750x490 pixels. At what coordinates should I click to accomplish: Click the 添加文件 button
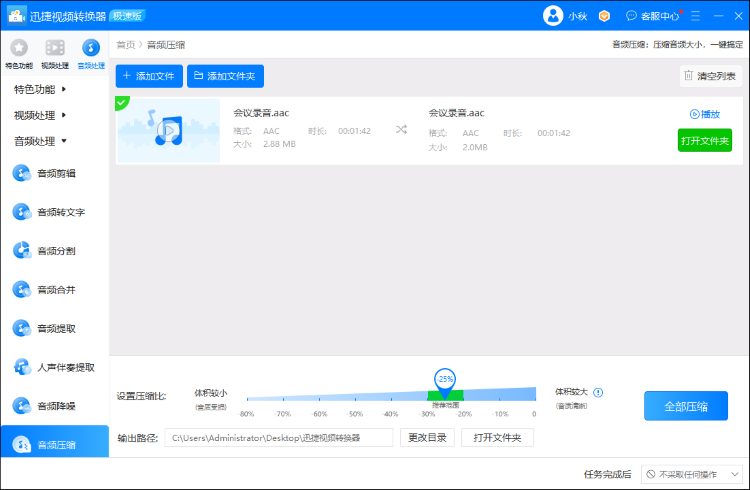[x=148, y=76]
